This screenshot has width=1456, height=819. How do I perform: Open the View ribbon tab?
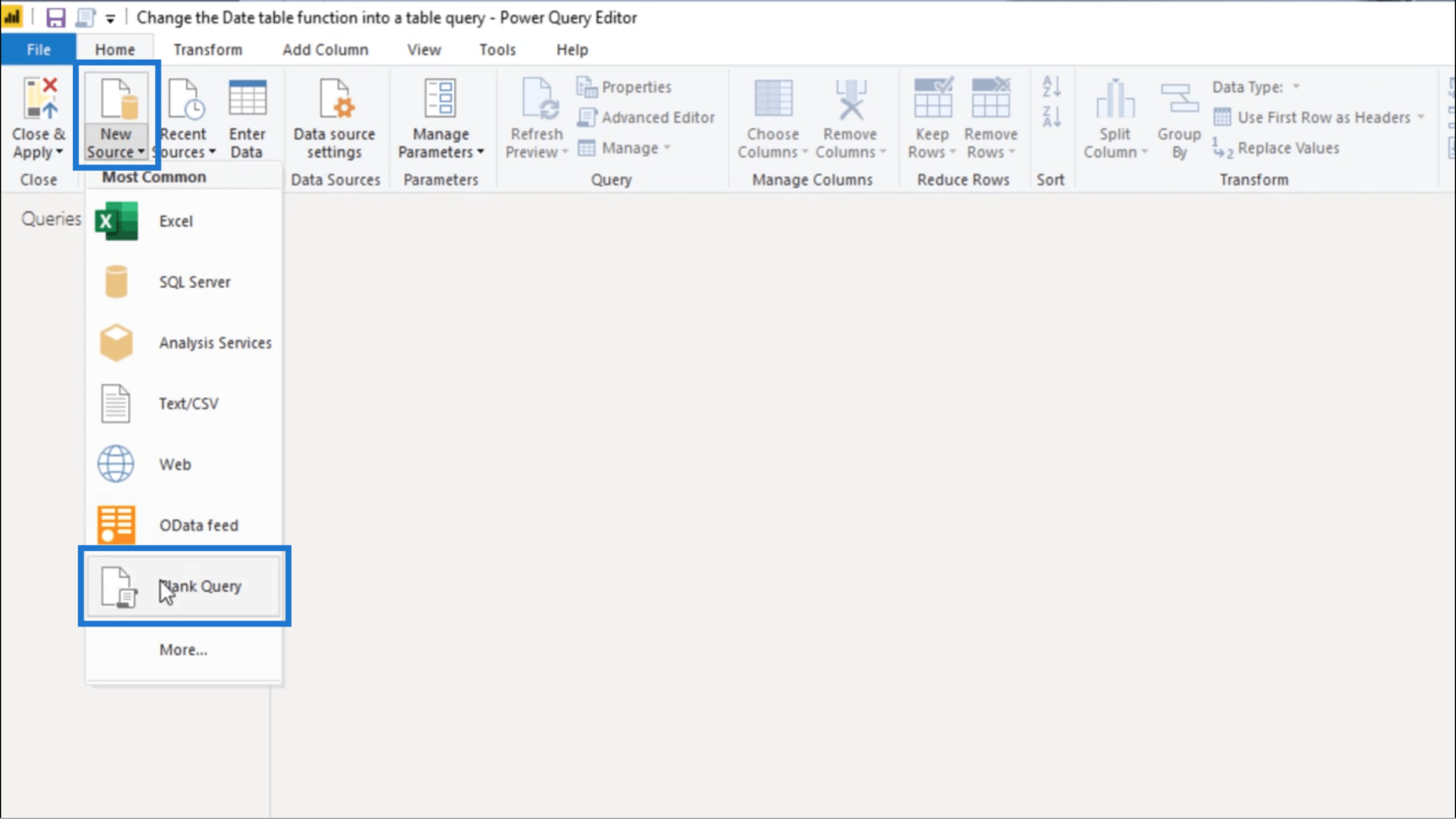click(x=424, y=49)
